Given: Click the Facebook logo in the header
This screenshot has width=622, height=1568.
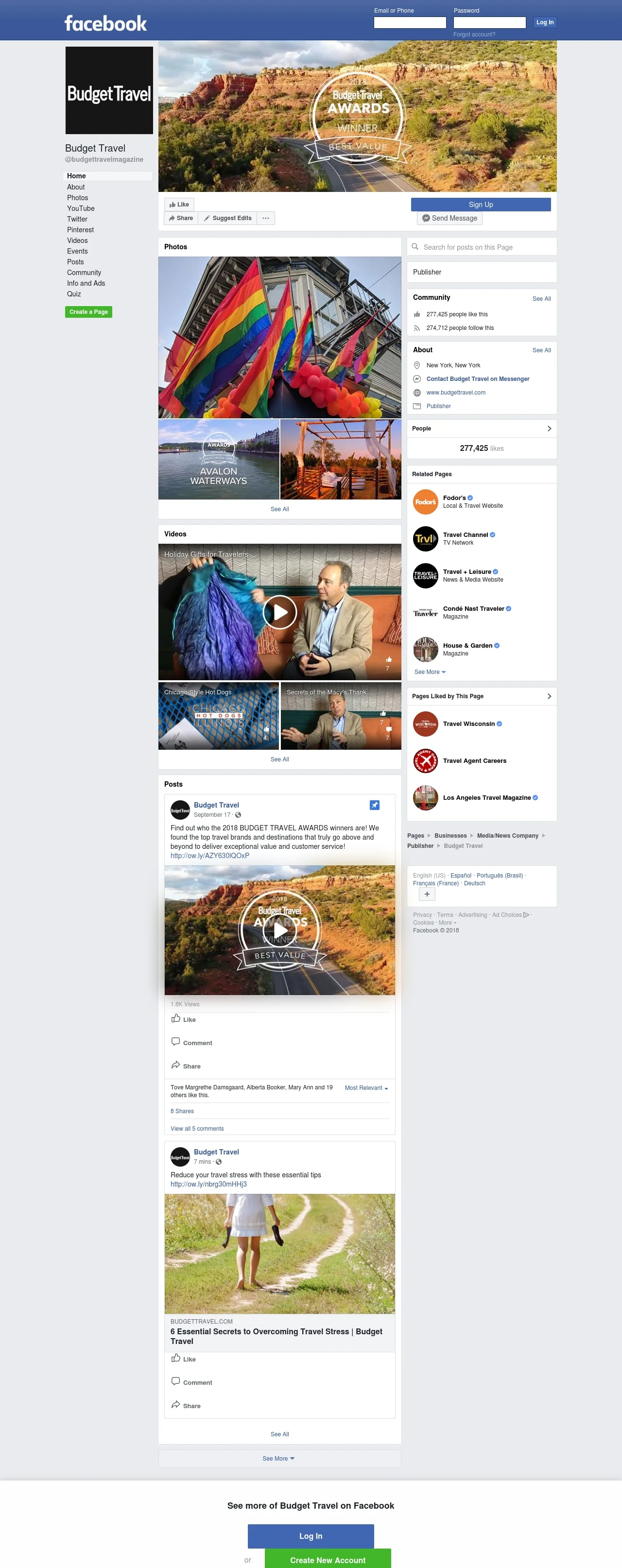Looking at the screenshot, I should [x=105, y=23].
